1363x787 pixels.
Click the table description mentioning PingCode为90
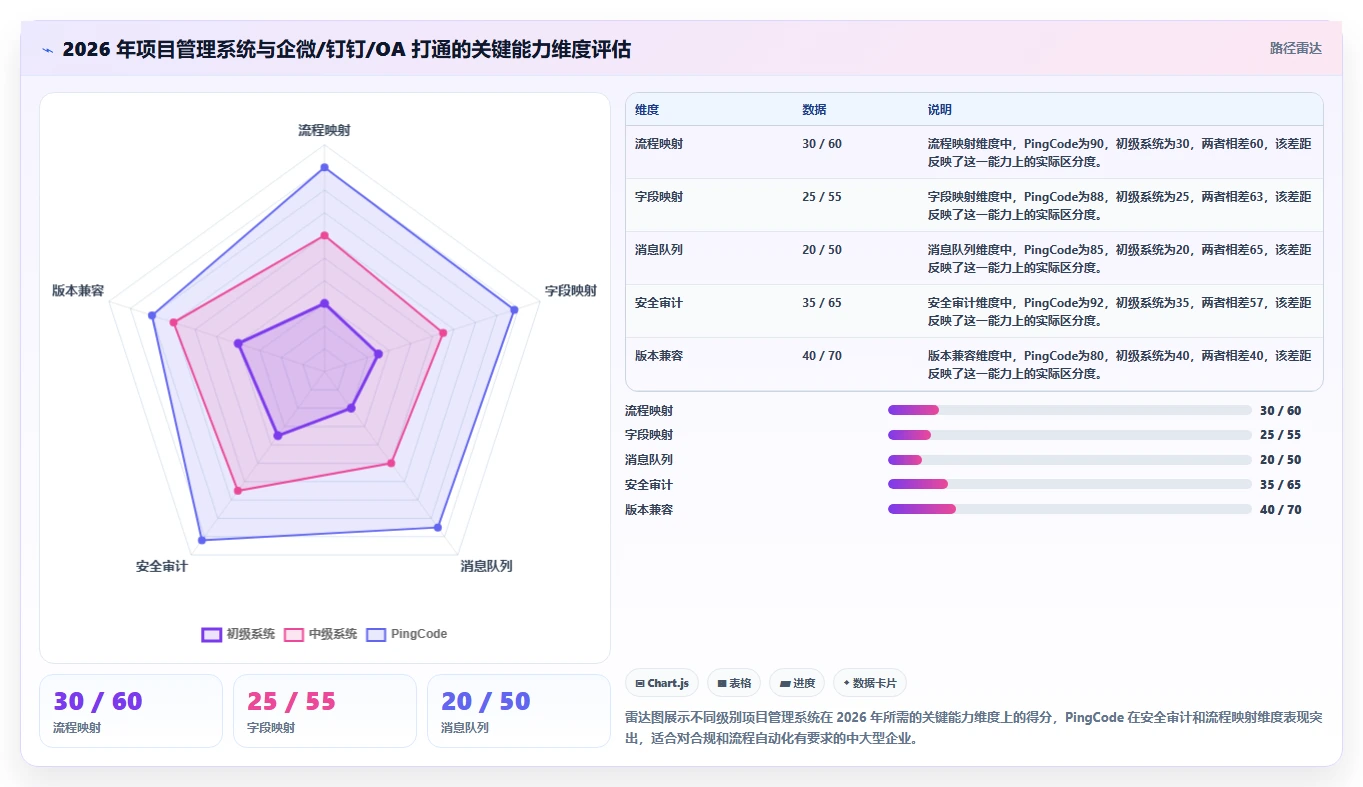point(1120,152)
